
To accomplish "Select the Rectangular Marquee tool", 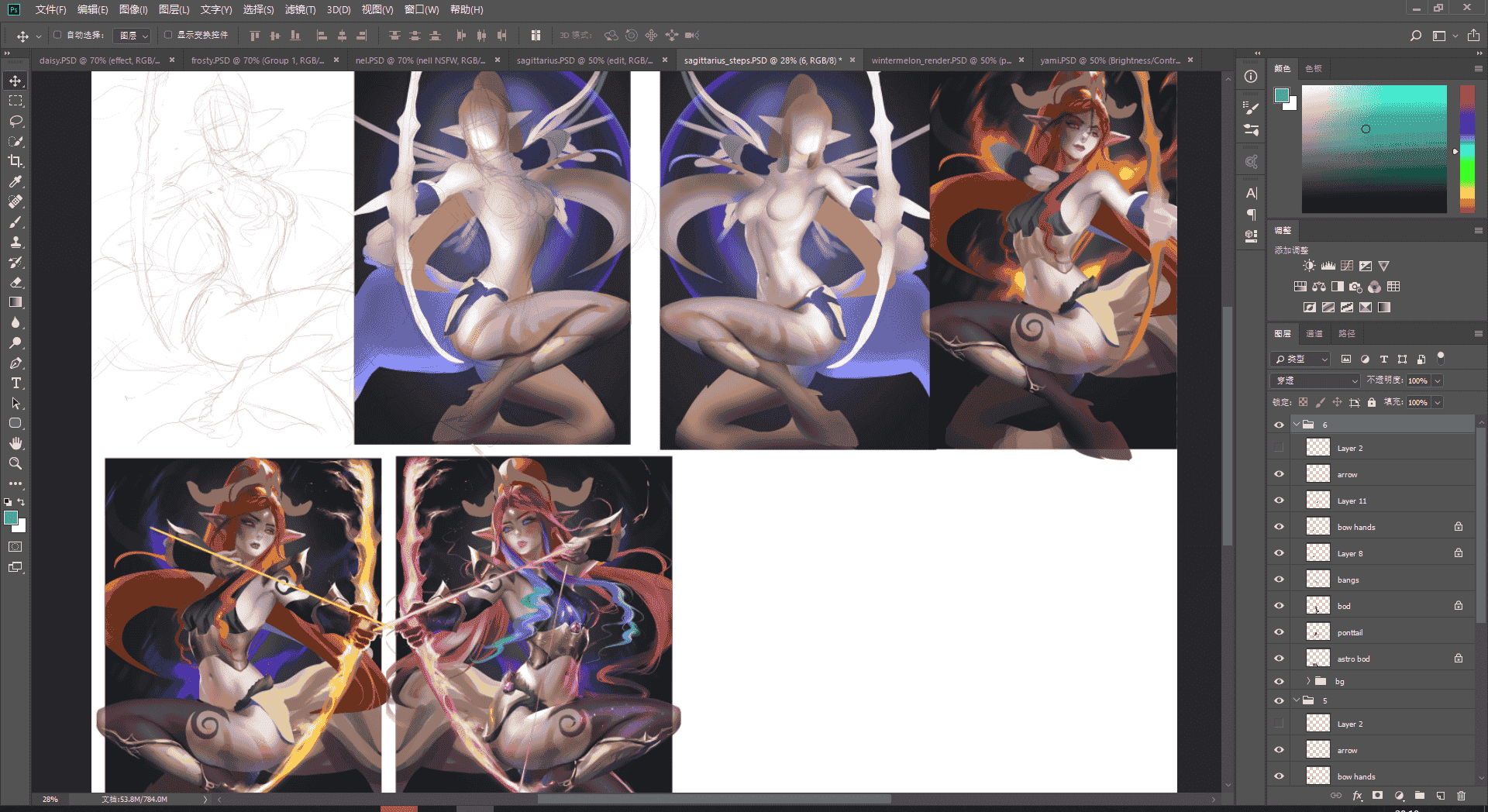I will pos(15,101).
